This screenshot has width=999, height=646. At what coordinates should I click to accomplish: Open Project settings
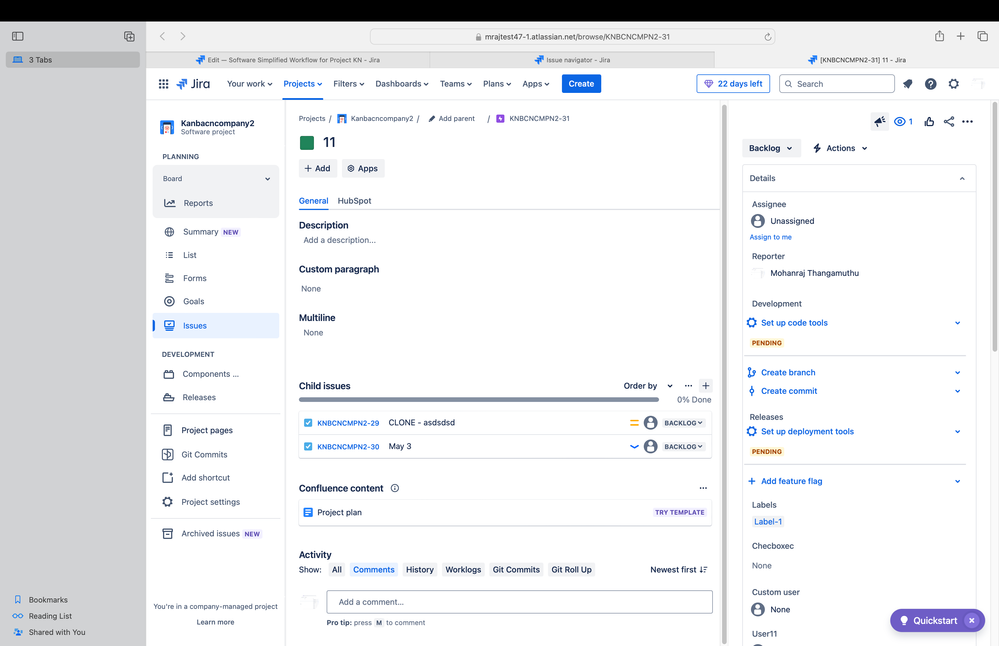(210, 501)
